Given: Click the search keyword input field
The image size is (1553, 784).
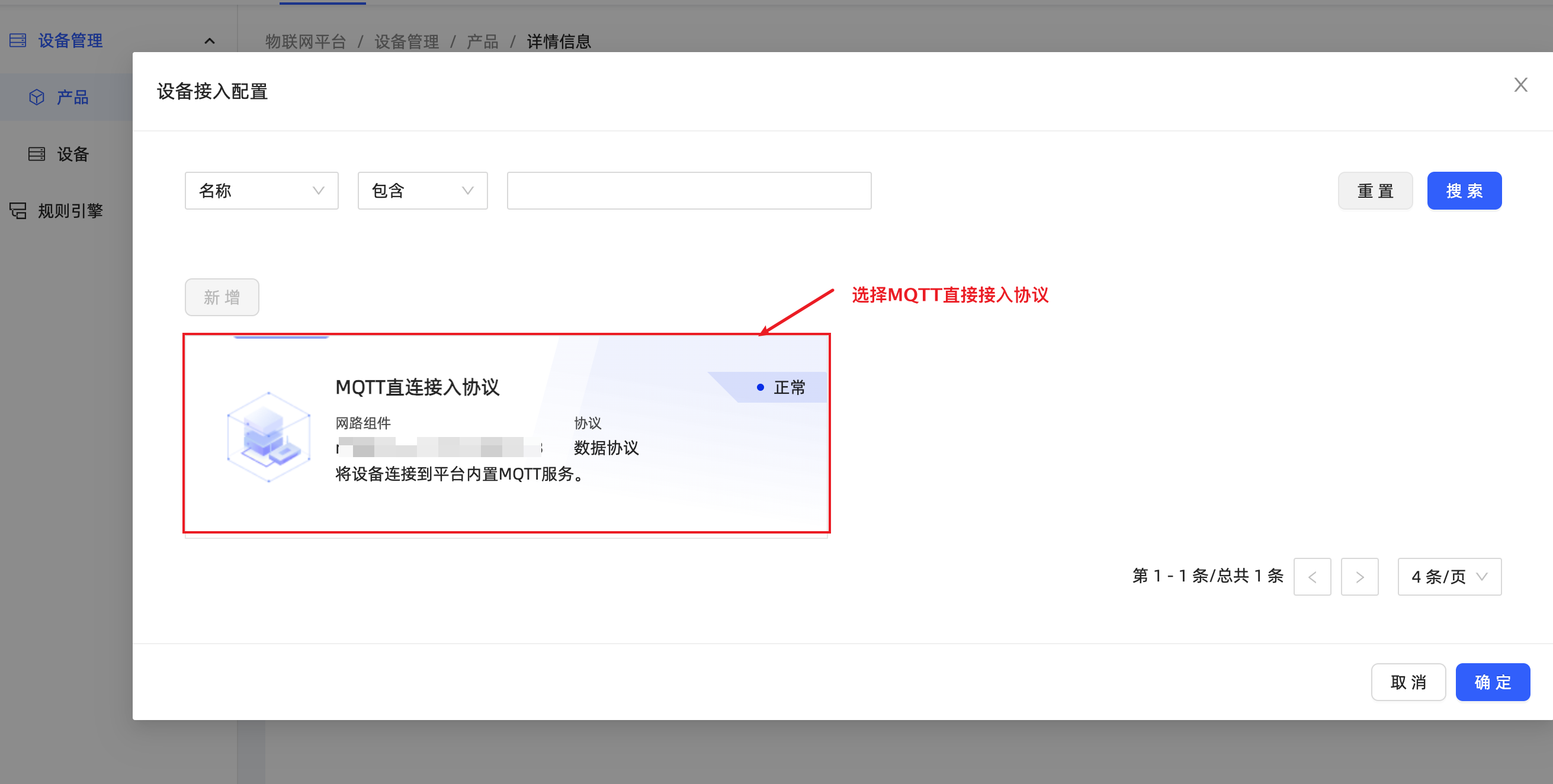Looking at the screenshot, I should point(688,191).
